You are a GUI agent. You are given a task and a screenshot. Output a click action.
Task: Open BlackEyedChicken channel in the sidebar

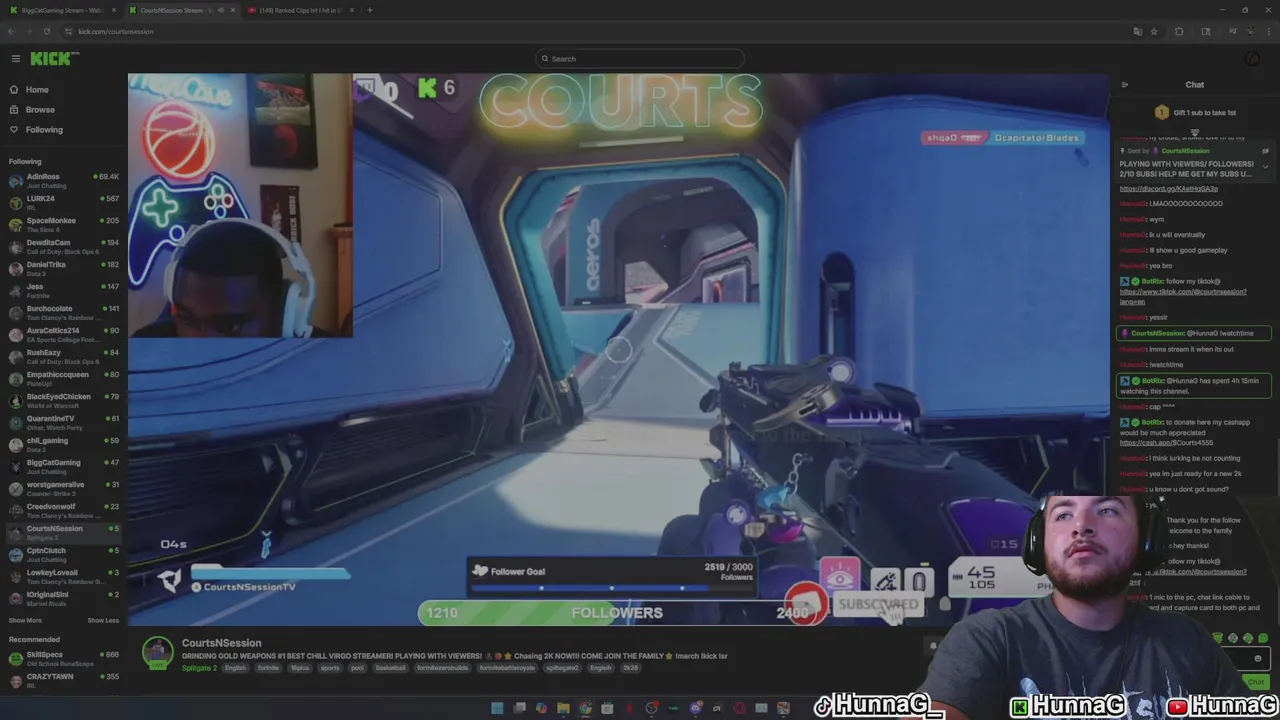pos(62,400)
